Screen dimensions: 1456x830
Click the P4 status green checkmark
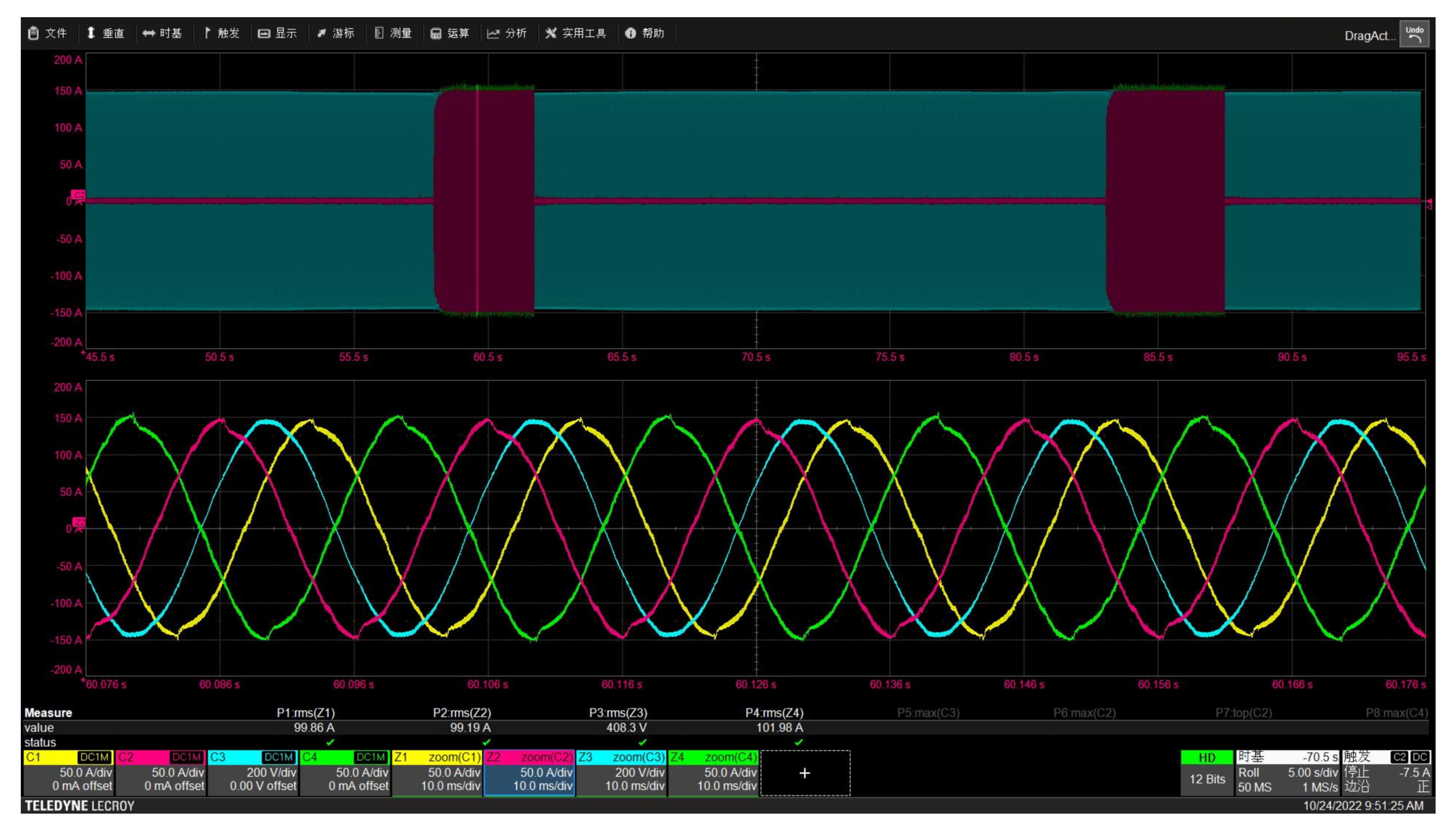click(799, 742)
